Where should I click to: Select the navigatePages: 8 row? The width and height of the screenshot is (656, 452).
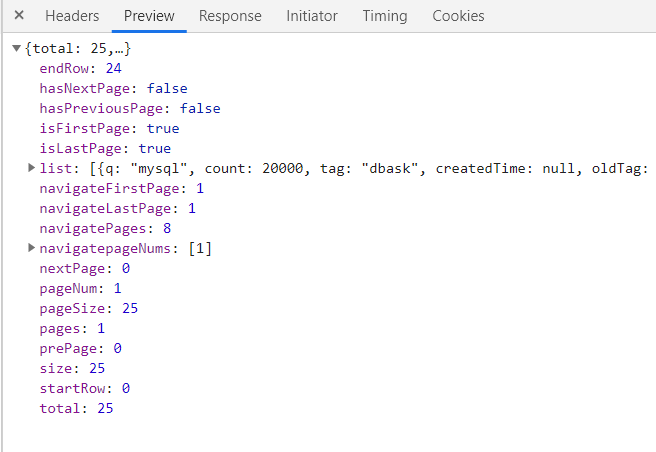point(105,229)
